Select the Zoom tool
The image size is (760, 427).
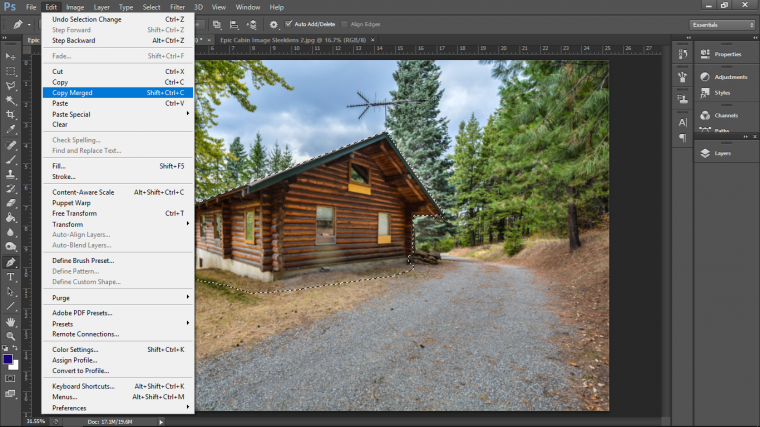point(10,336)
